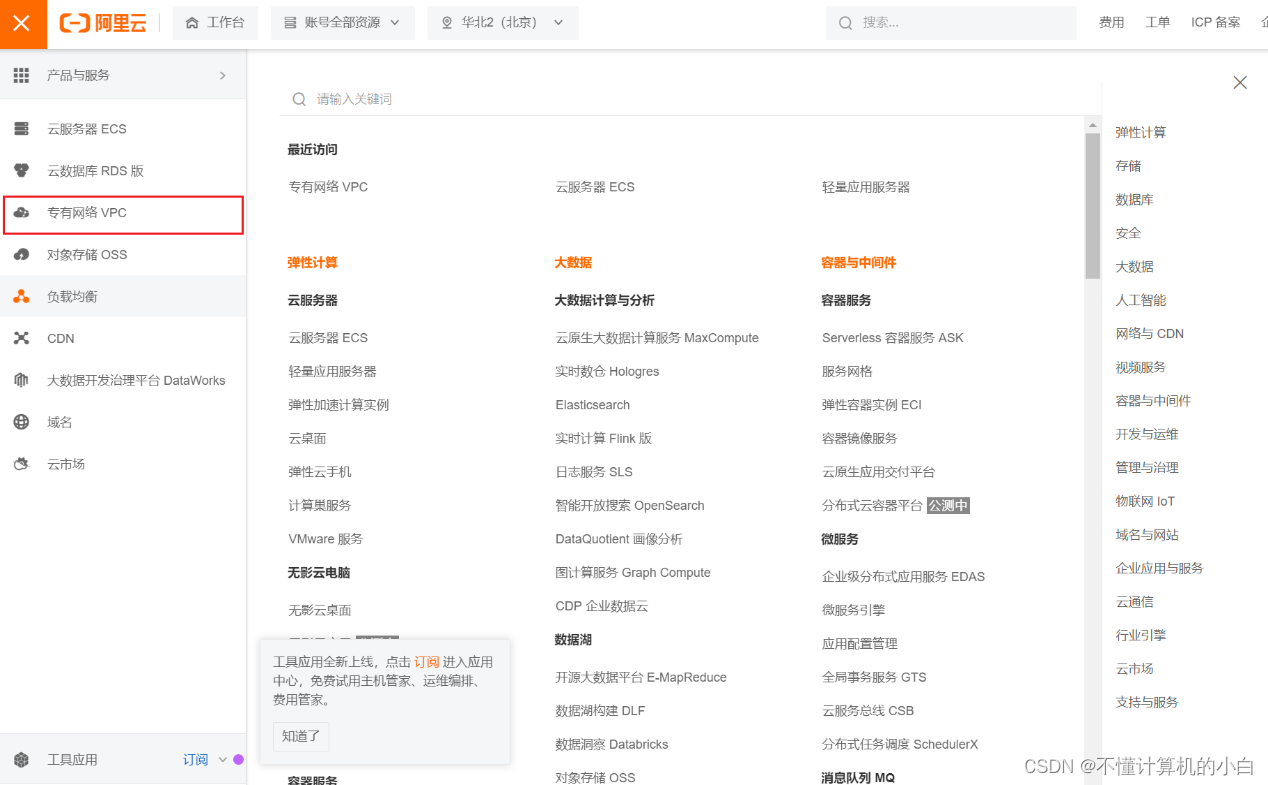The width and height of the screenshot is (1268, 785).
Task: Click the magnifier icon in keyword search
Action: point(299,99)
